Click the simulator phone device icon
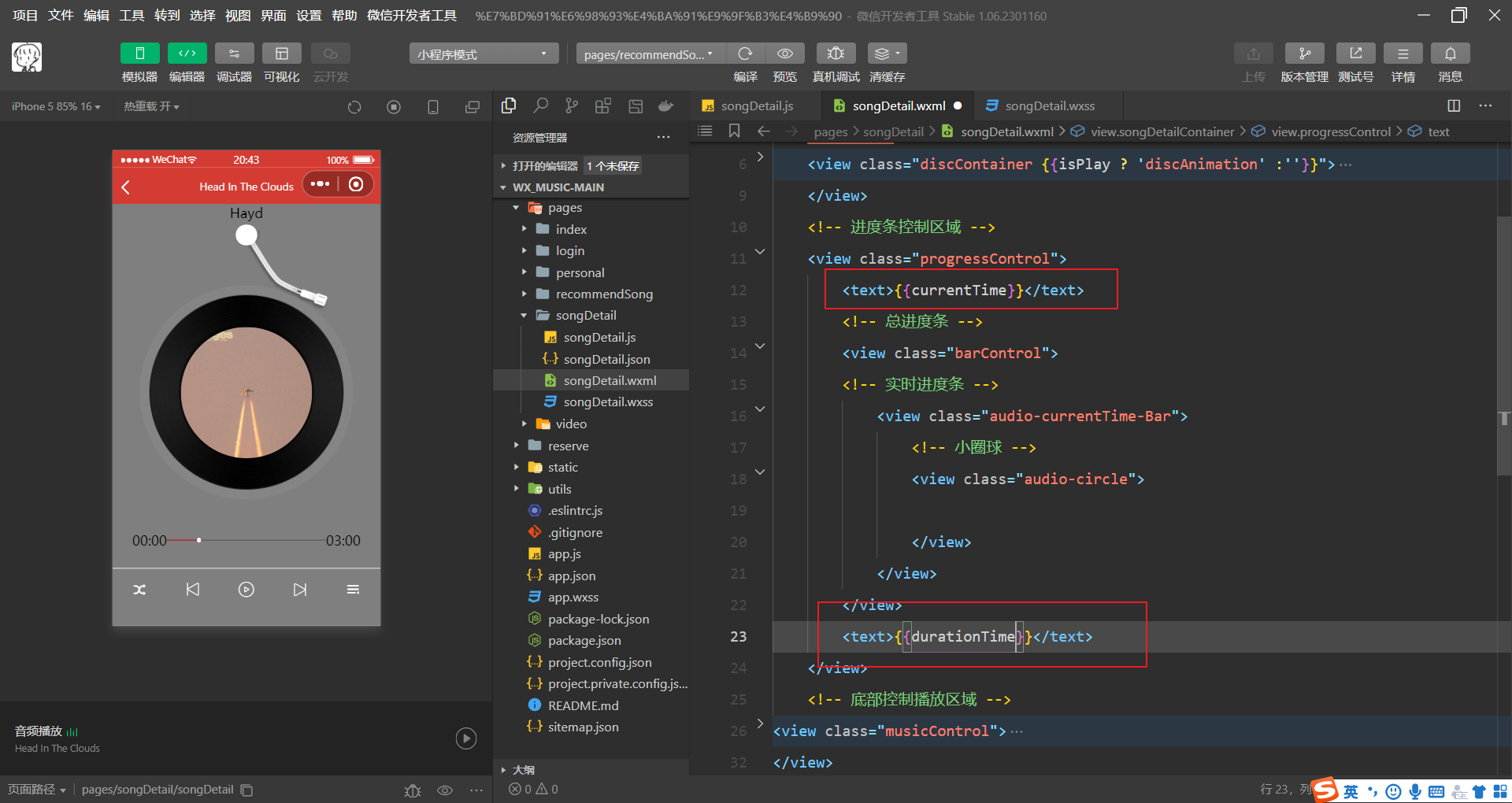This screenshot has width=1512, height=803. point(433,107)
